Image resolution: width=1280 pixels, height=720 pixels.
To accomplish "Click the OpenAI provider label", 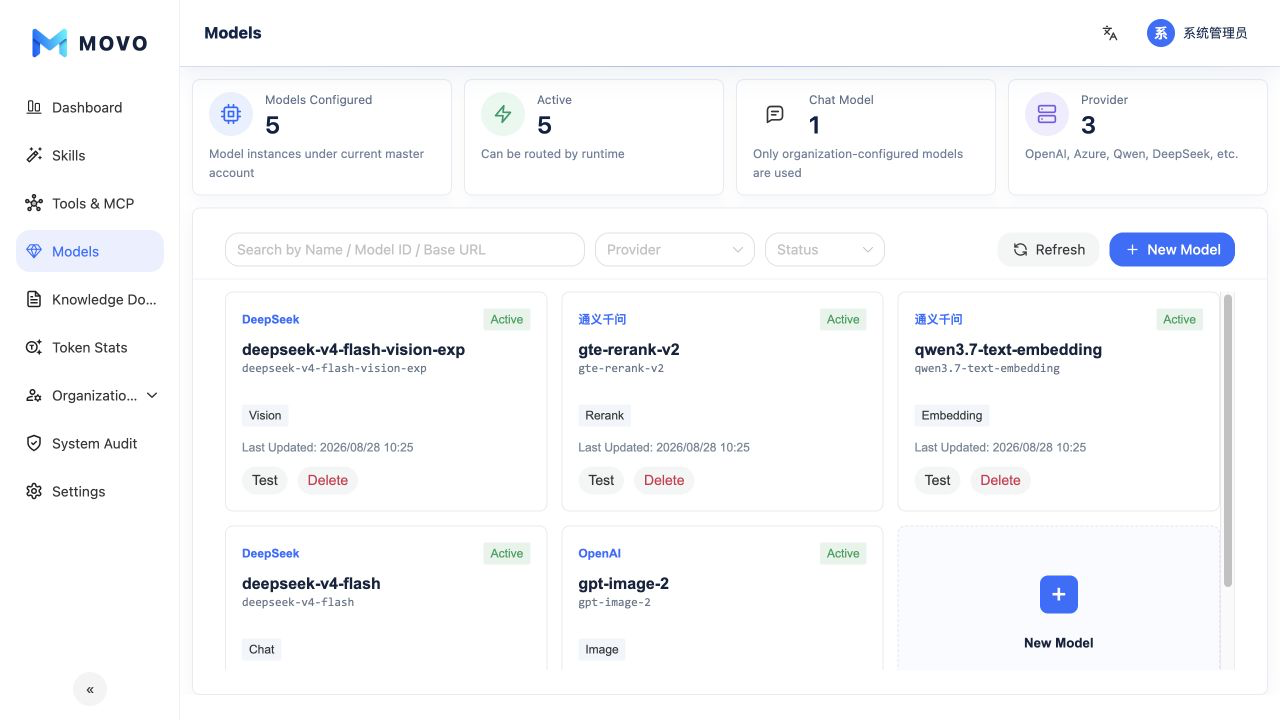I will (x=600, y=553).
